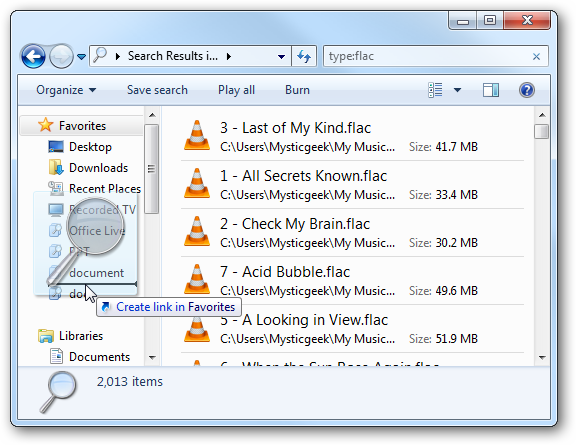Minimize the Explorer window
The image size is (576, 445).
point(463,21)
